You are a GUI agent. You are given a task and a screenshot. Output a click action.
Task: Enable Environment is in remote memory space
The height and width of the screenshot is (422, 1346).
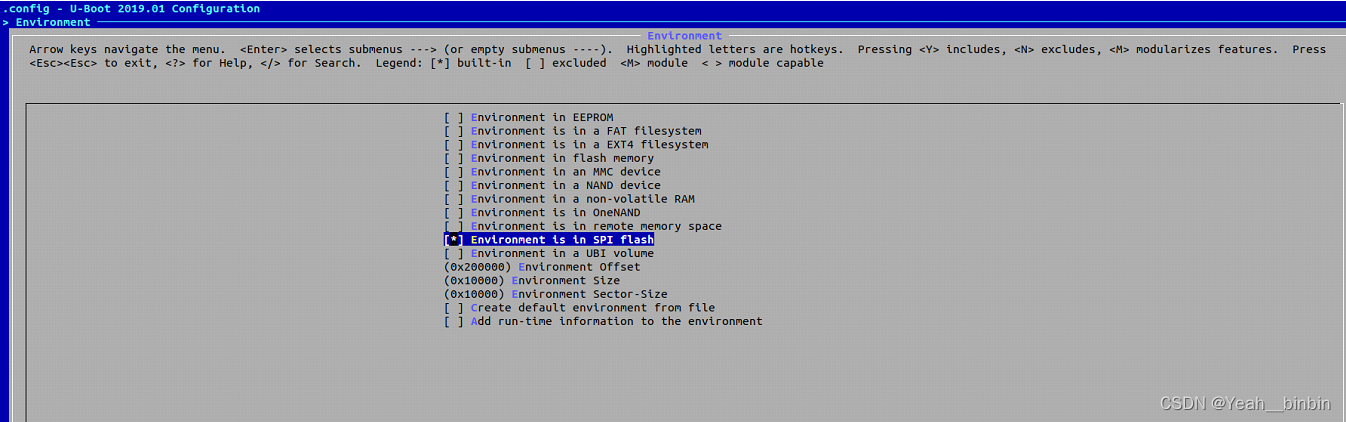tap(583, 226)
